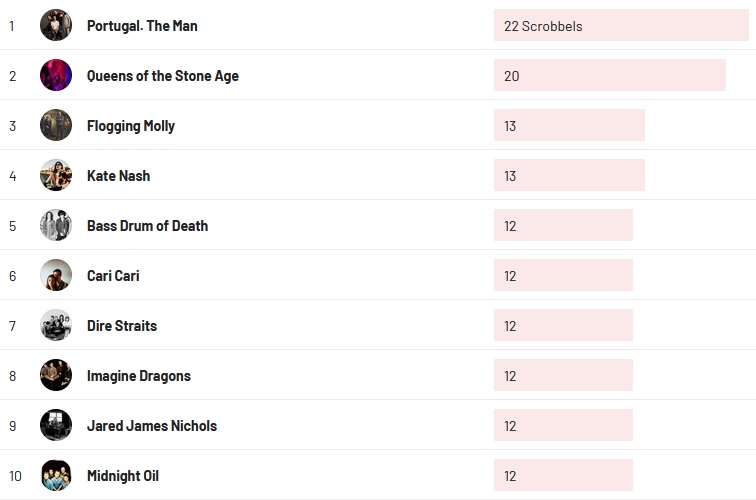Click Midnight Oil's 12 scrobbles bar
The height and width of the screenshot is (500, 756).
(x=563, y=476)
